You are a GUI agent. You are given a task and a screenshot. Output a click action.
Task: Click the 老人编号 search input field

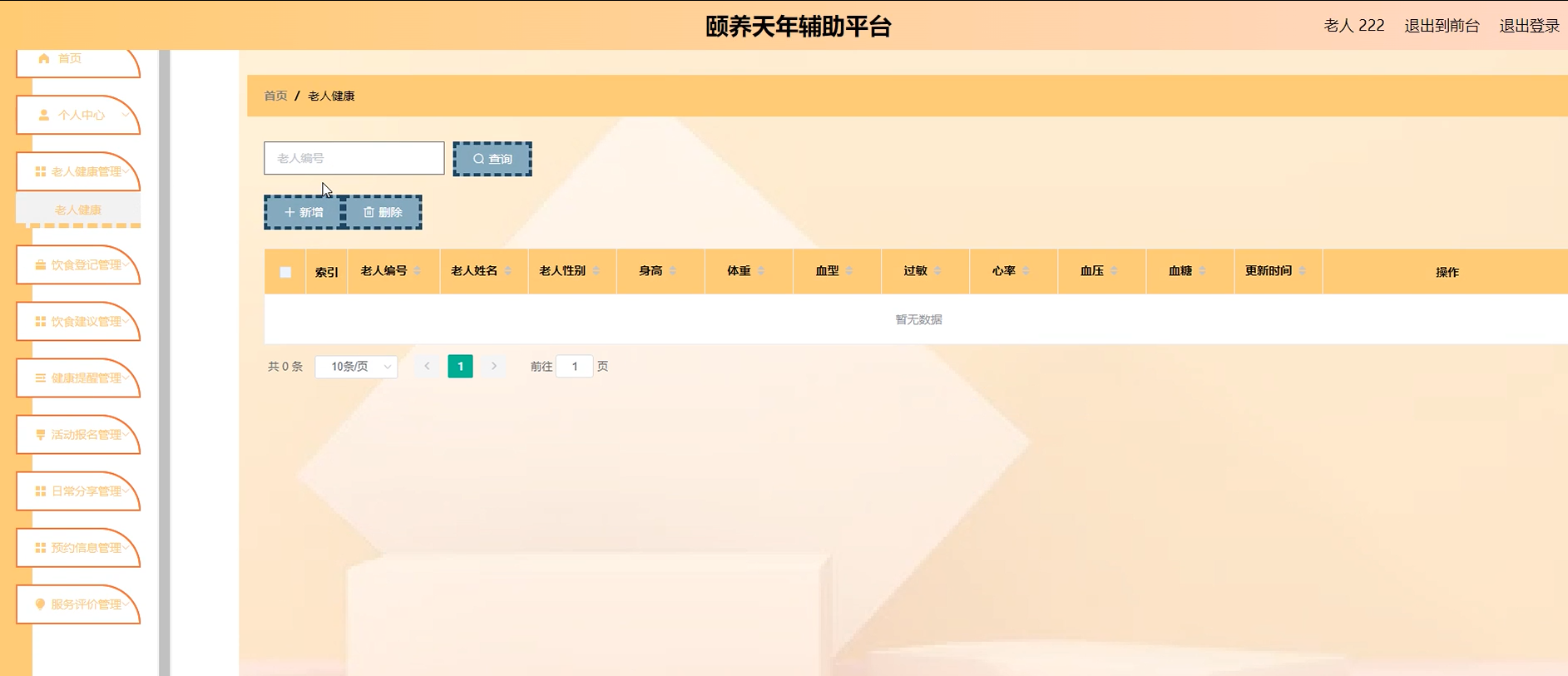[x=354, y=158]
